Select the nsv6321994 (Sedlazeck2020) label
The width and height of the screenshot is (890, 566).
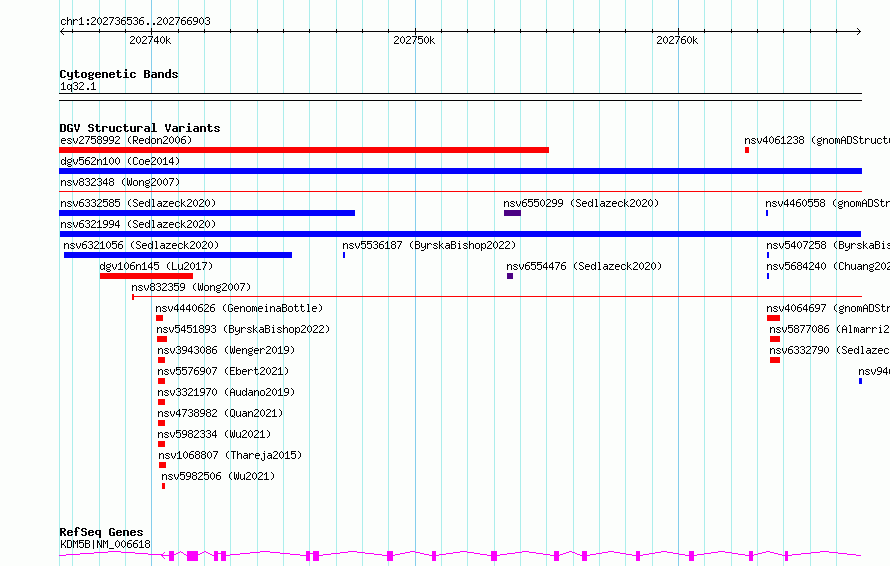(x=138, y=224)
